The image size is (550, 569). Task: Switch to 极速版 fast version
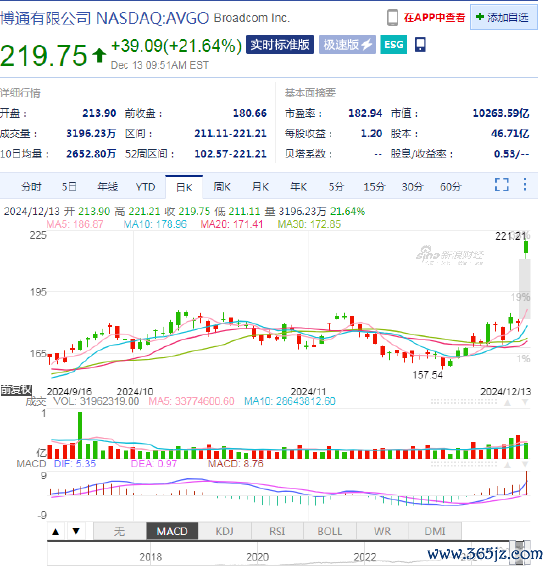347,45
